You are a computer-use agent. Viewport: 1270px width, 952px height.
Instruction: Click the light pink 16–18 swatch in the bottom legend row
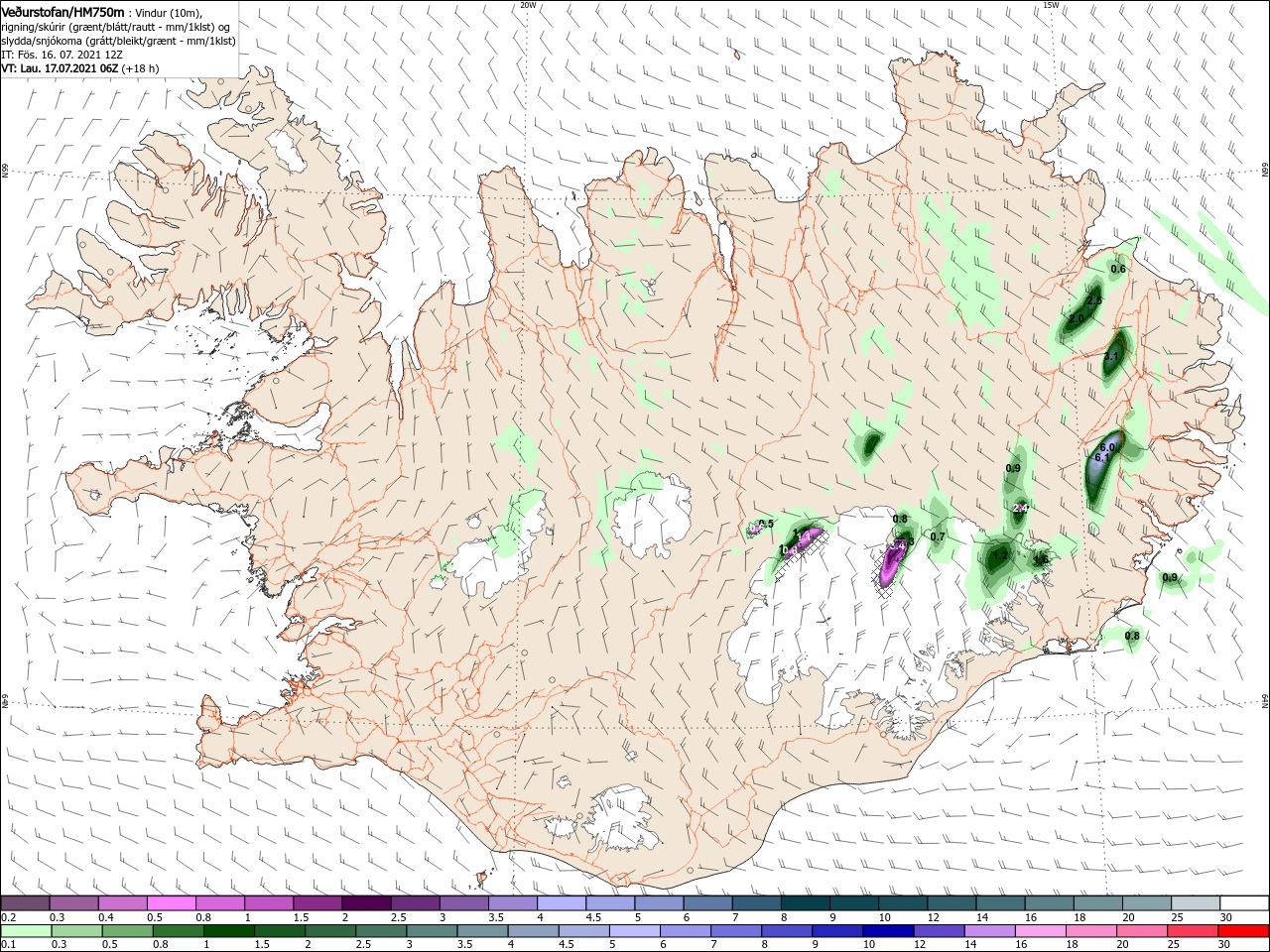tap(1041, 931)
